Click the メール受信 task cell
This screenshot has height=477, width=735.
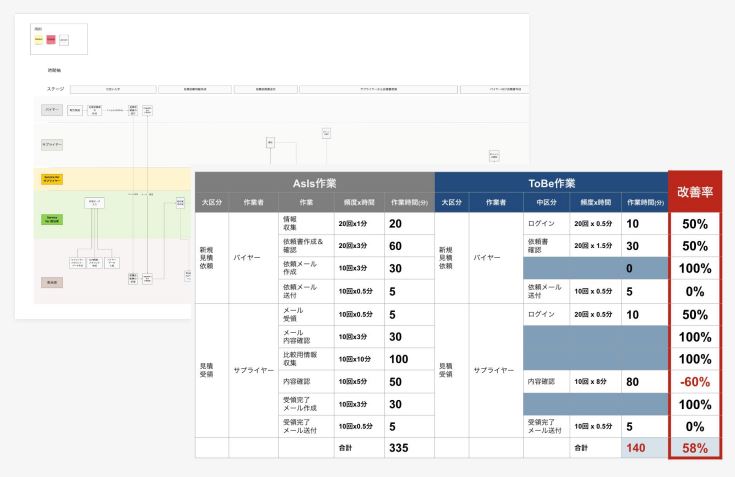[306, 314]
